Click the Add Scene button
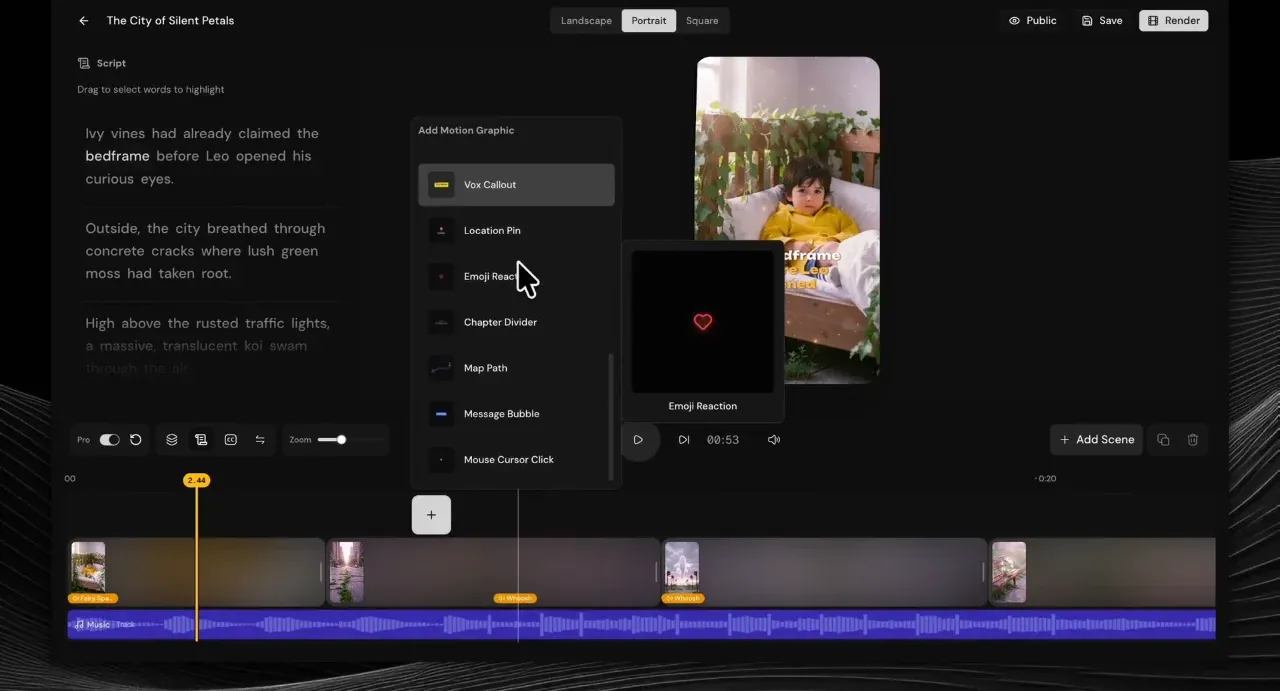The height and width of the screenshot is (691, 1280). [x=1097, y=439]
